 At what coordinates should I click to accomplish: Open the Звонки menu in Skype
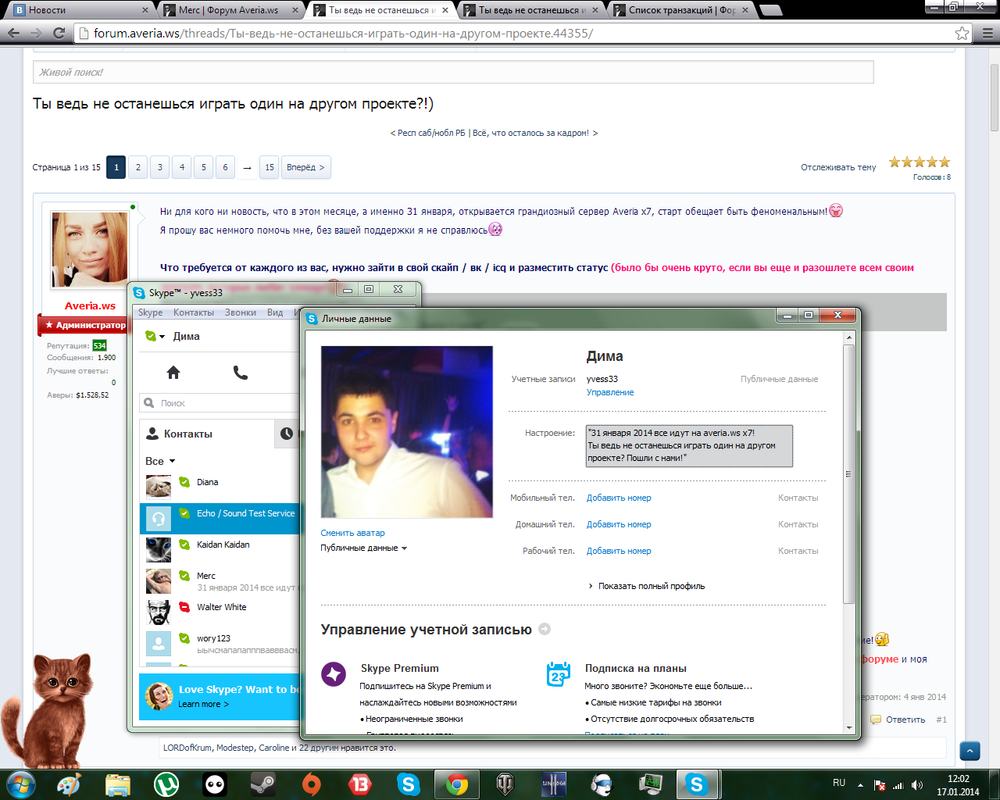coord(240,313)
